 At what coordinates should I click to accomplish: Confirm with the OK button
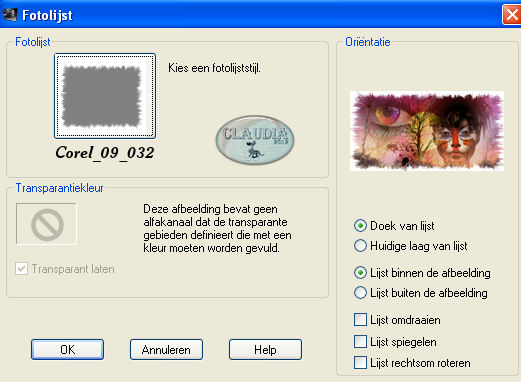click(x=67, y=350)
